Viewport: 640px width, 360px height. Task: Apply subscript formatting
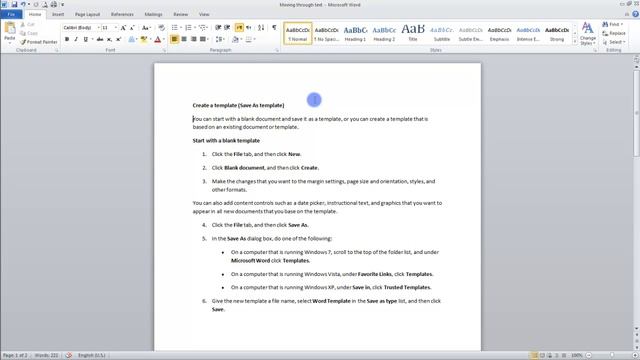(109, 39)
